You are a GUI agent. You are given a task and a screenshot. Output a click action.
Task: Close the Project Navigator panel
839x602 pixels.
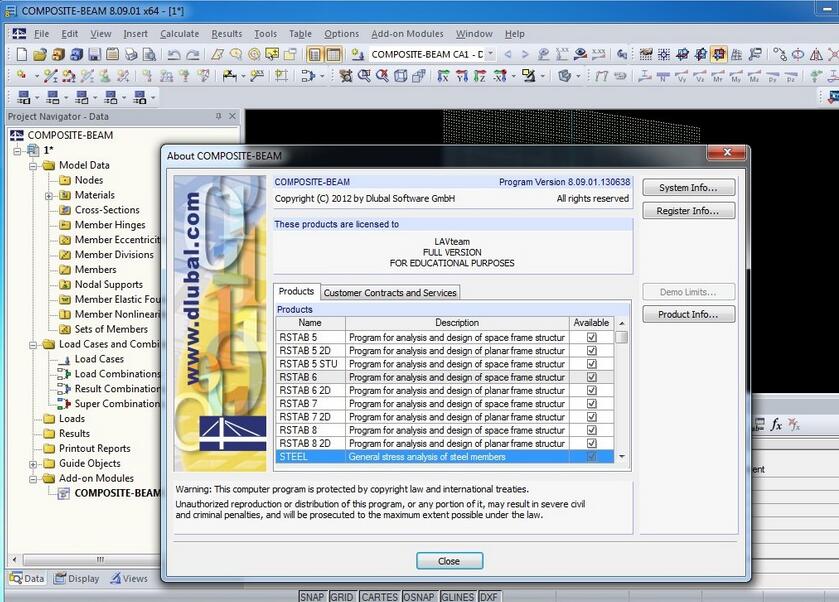pos(232,116)
